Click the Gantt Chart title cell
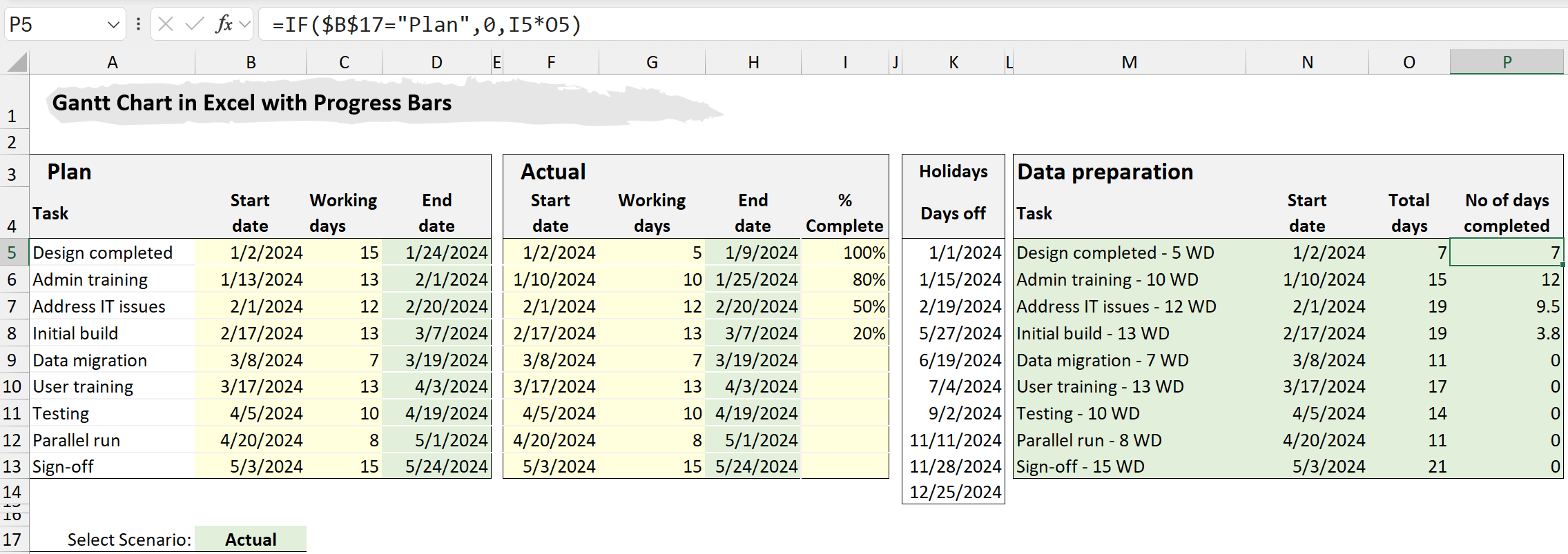This screenshot has width=1568, height=554. 252,103
